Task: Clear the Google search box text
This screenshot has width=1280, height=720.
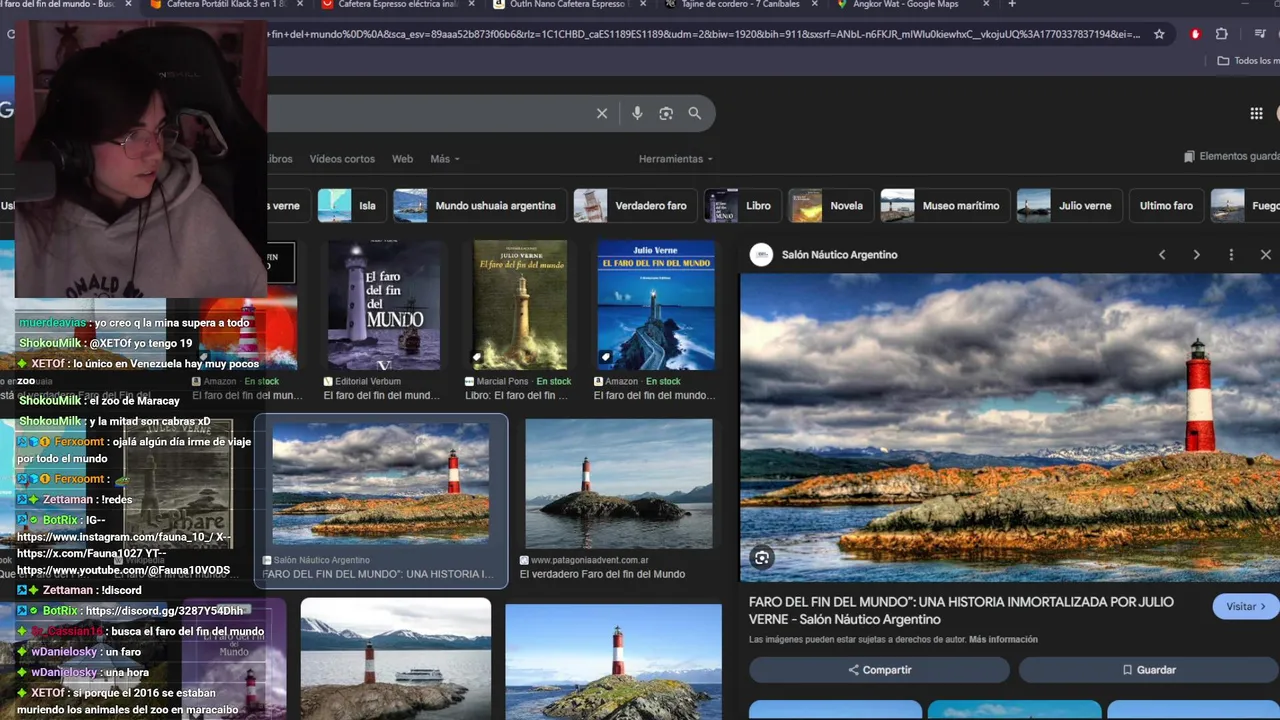Action: pyautogui.click(x=602, y=114)
